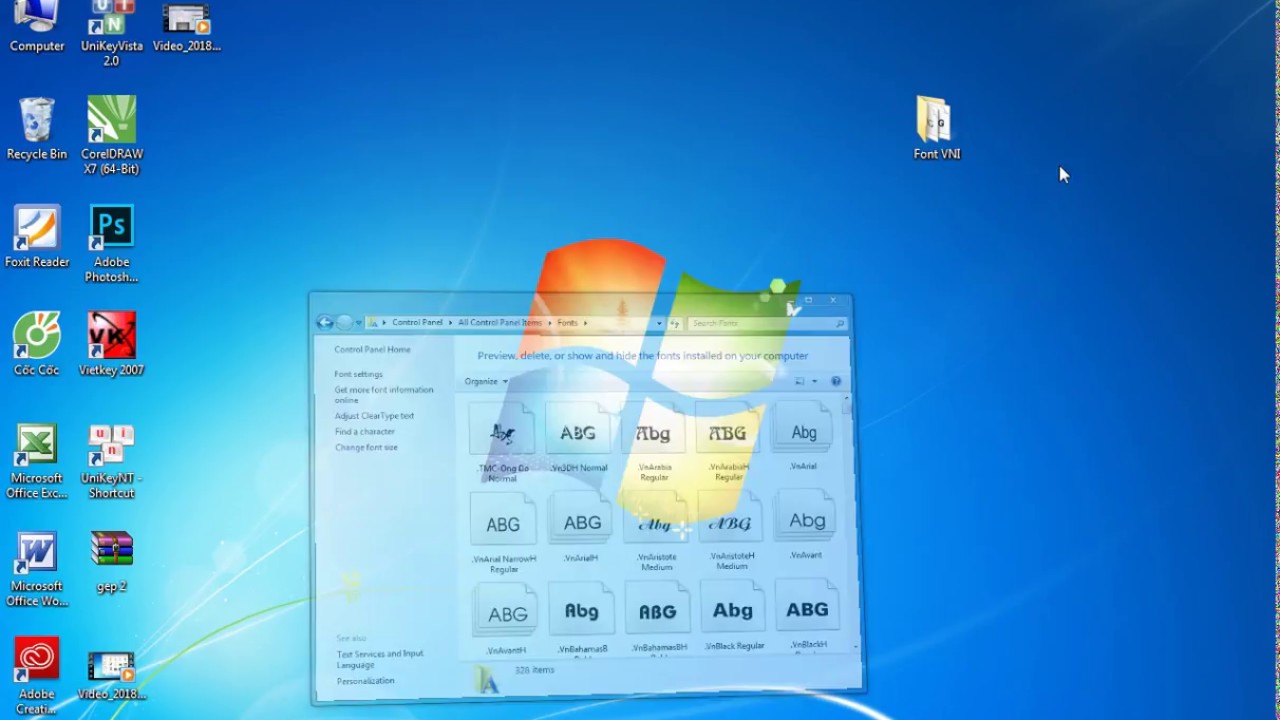Screen dimensions: 1280x720
Task: Open Change font size link
Action: (366, 448)
